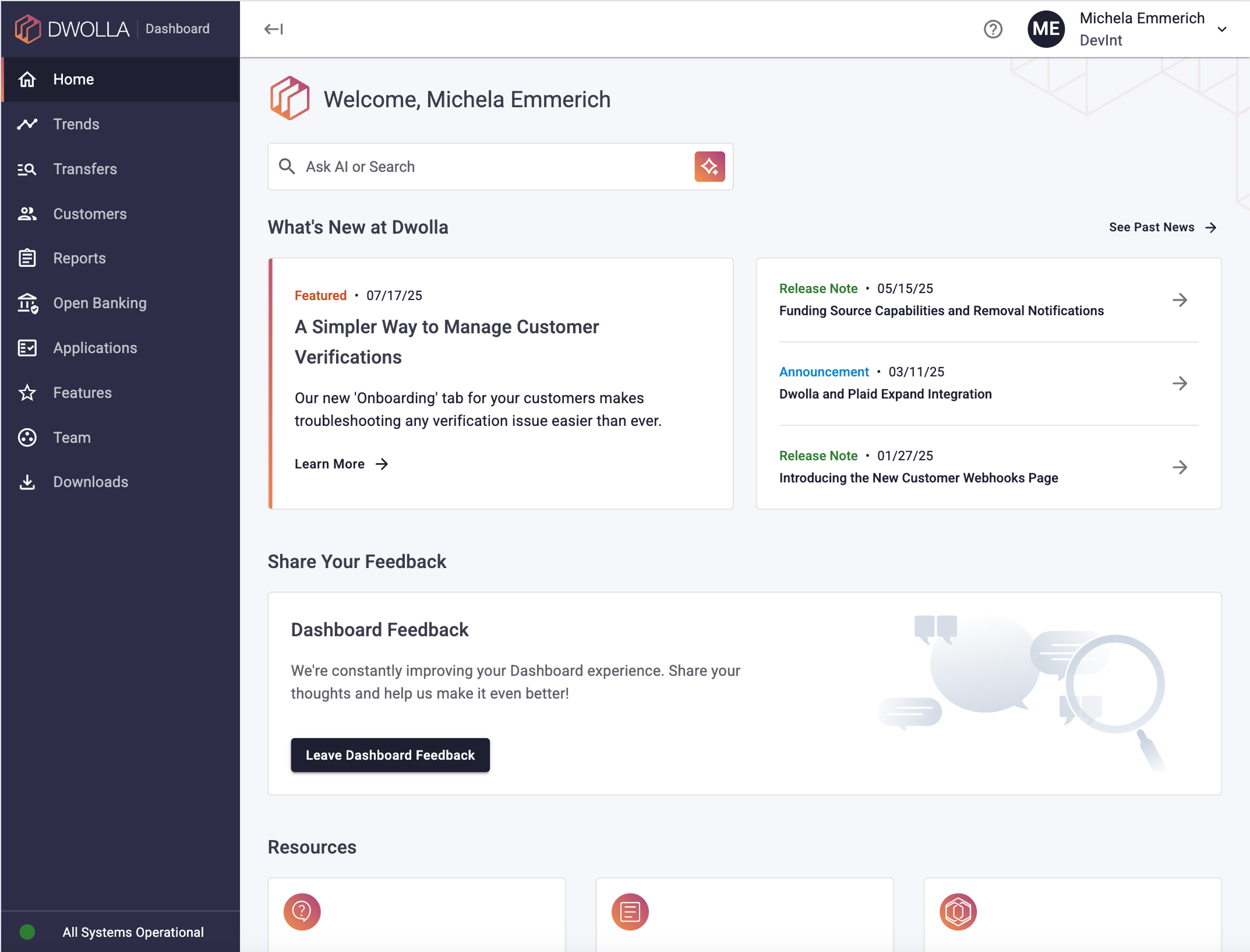Open Downloads menu item
The image size is (1250, 952).
[121, 482]
